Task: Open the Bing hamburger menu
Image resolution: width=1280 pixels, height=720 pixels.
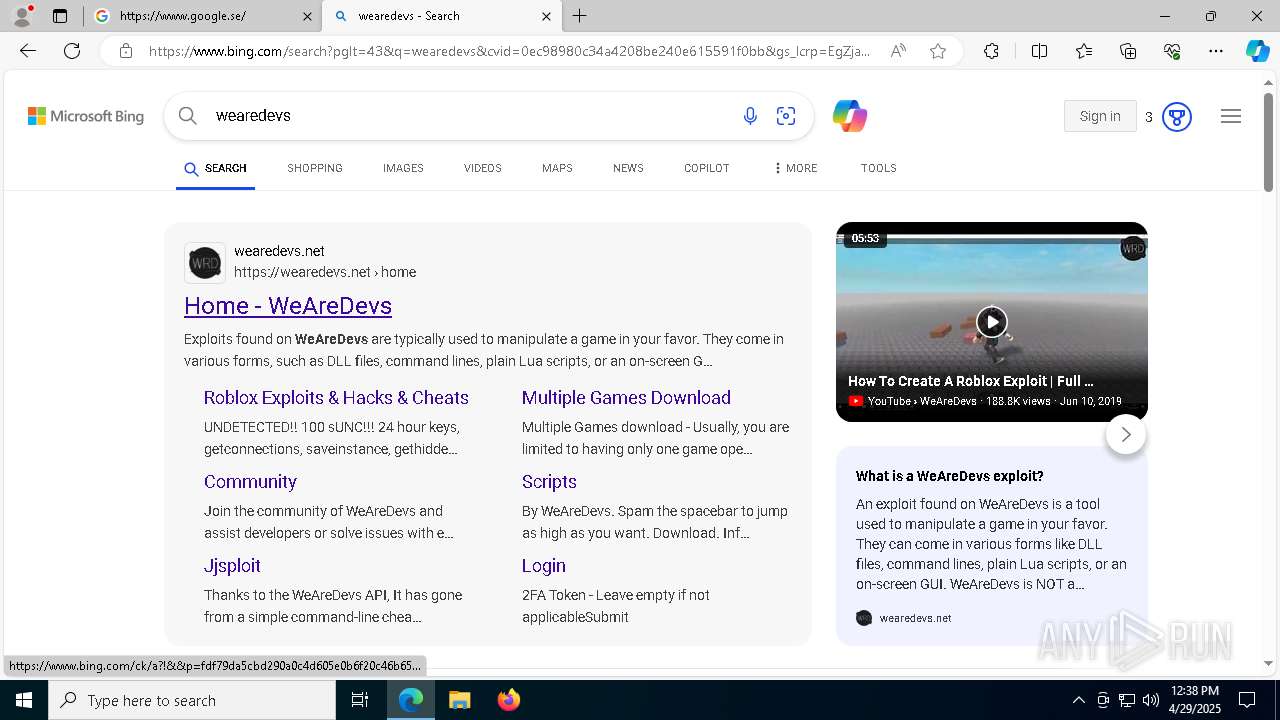Action: pos(1231,116)
